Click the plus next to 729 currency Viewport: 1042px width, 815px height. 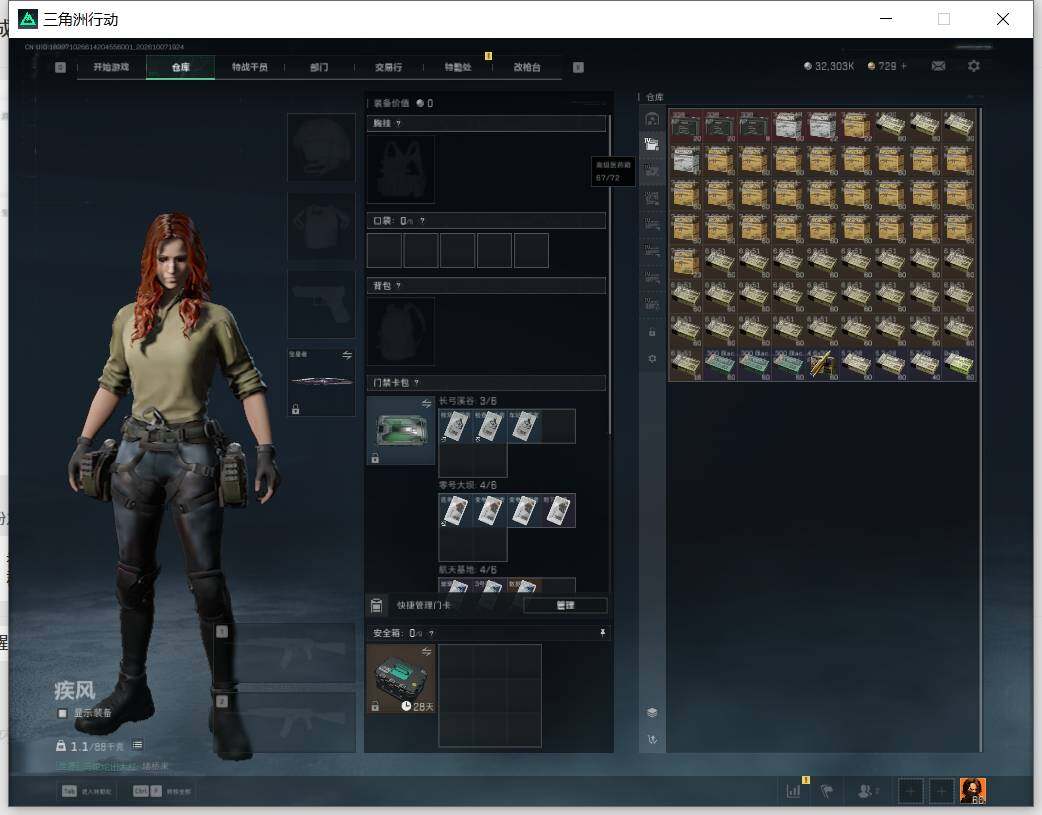[x=904, y=66]
